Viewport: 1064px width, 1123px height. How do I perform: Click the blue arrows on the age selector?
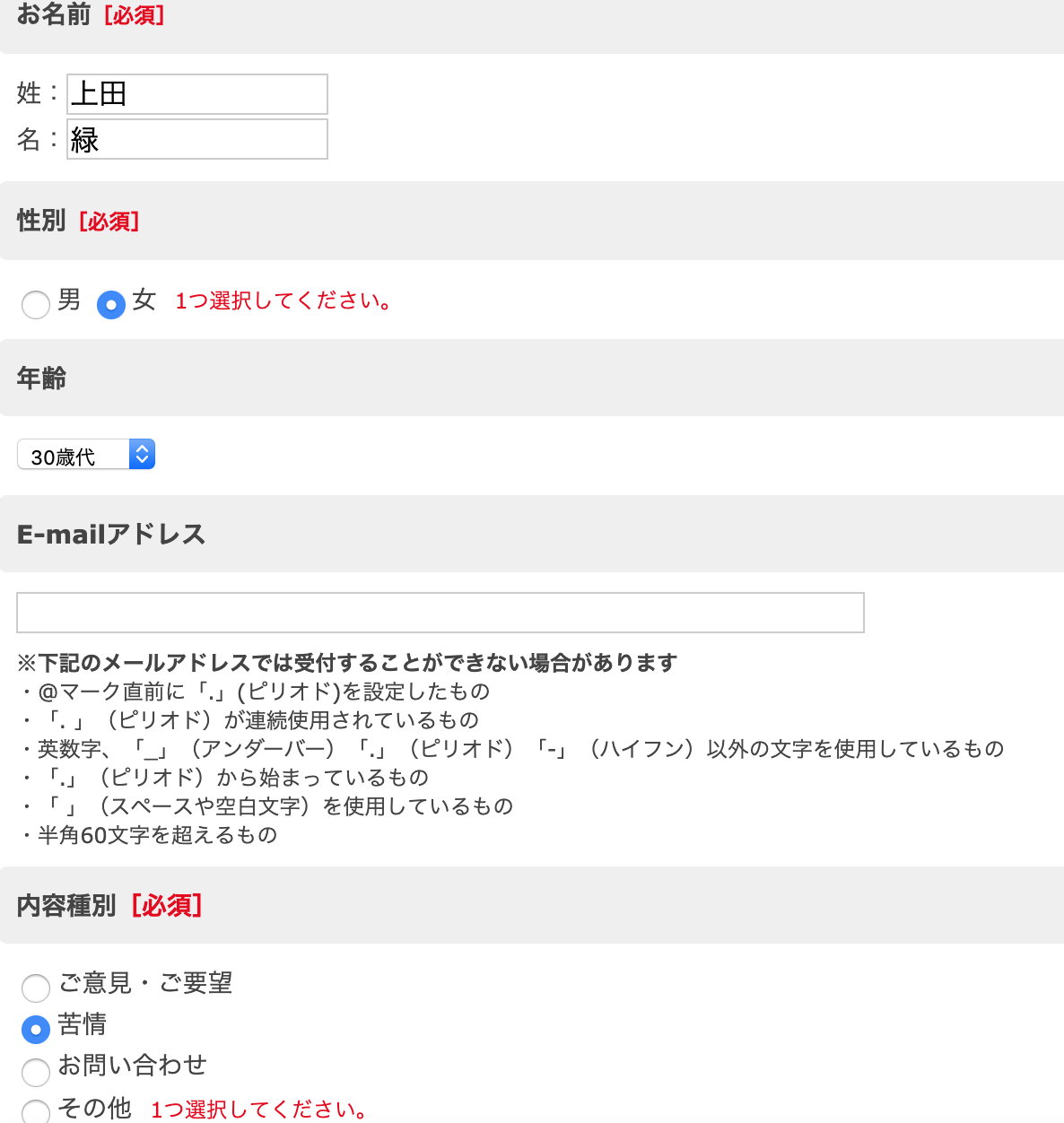[142, 455]
